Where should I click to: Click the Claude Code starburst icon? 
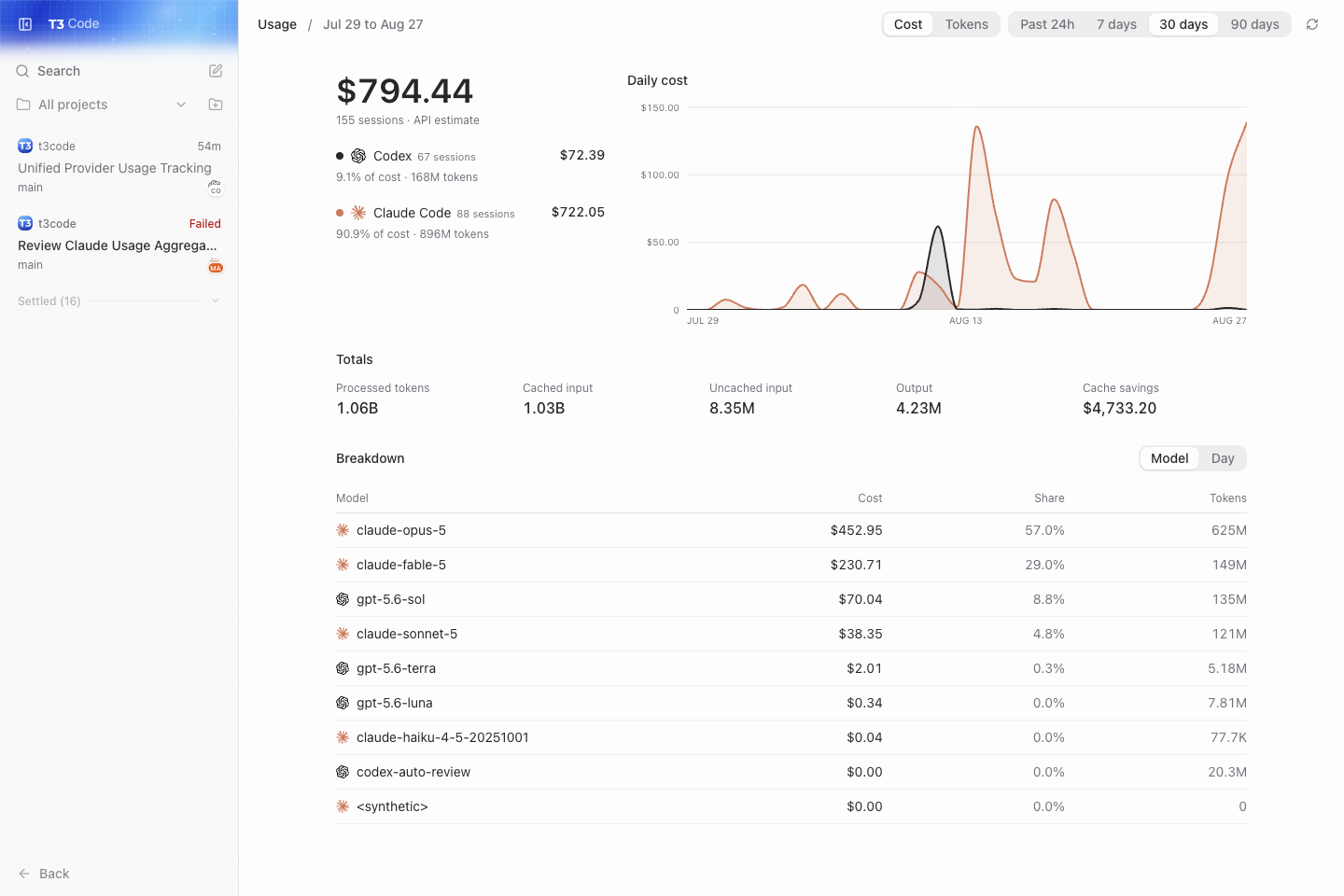tap(358, 213)
